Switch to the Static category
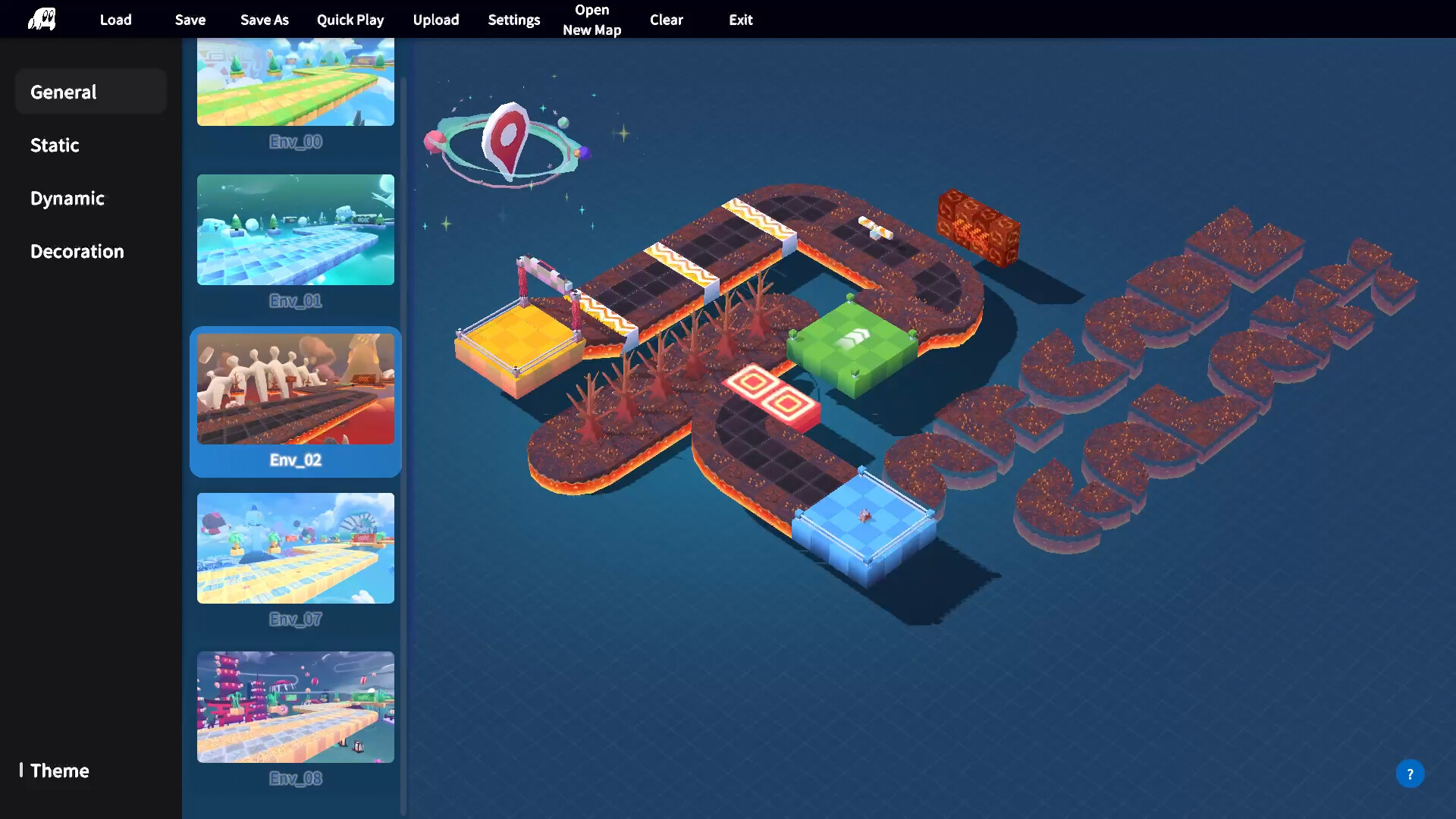 55,145
